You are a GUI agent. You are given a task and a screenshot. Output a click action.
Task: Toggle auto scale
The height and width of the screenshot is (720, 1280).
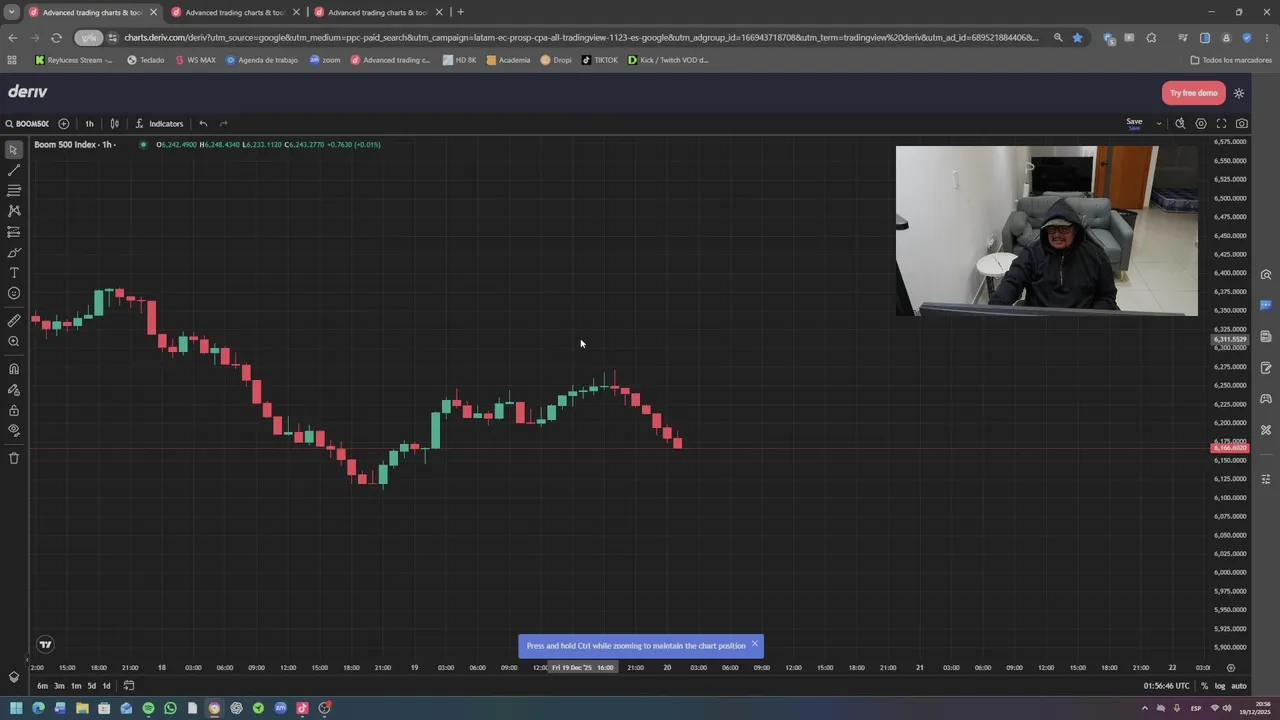1238,686
